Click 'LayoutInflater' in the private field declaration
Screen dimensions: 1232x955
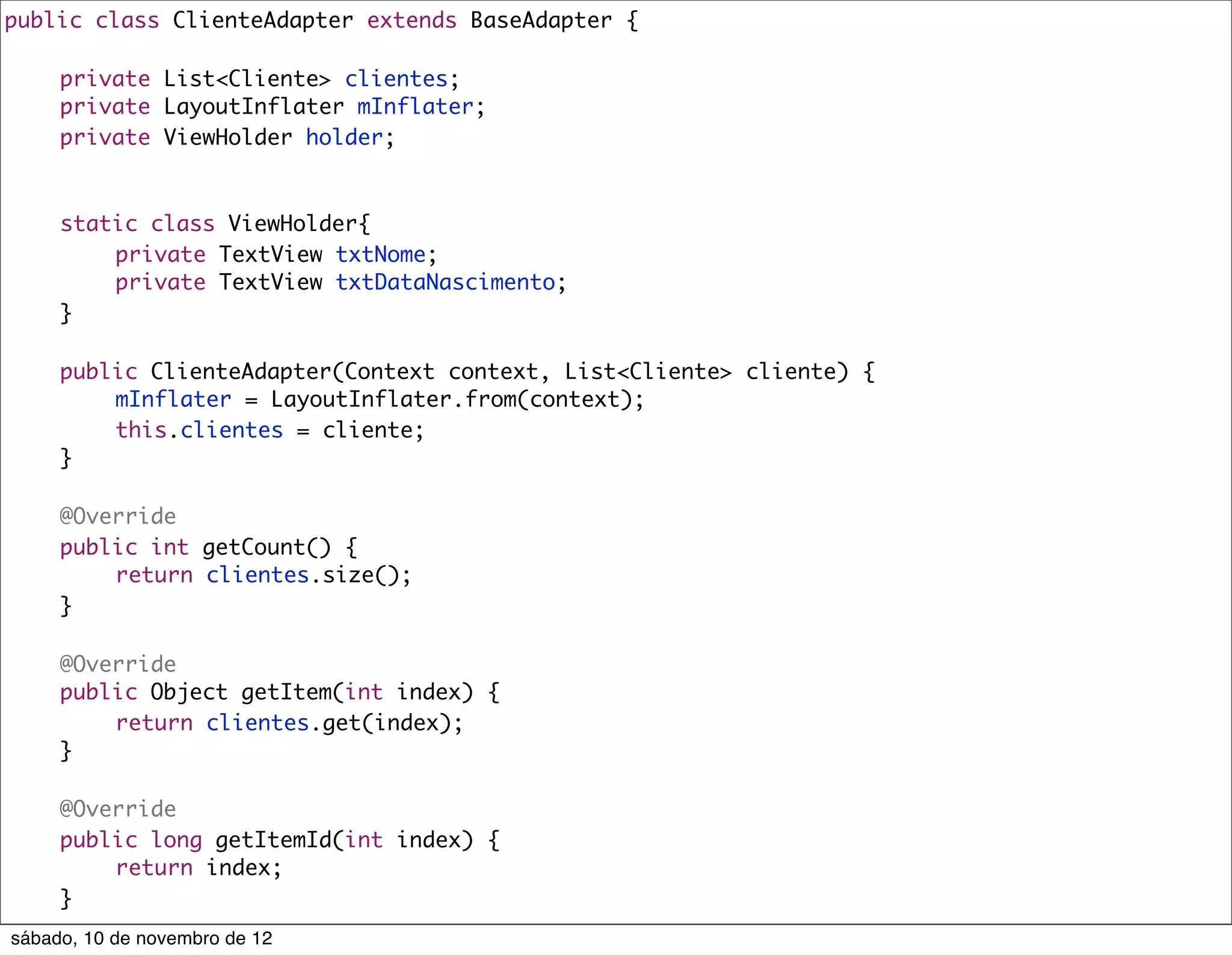254,107
